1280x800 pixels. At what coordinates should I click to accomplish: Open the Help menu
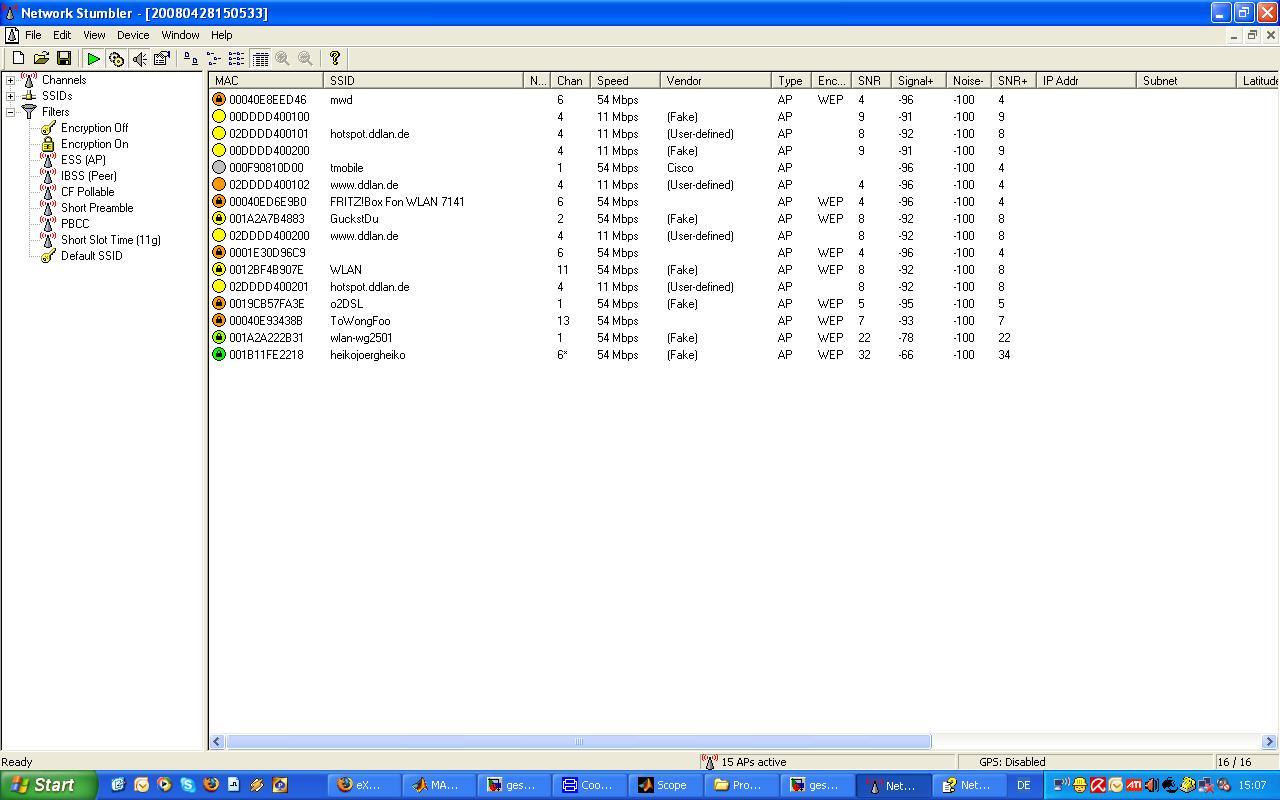tap(221, 35)
